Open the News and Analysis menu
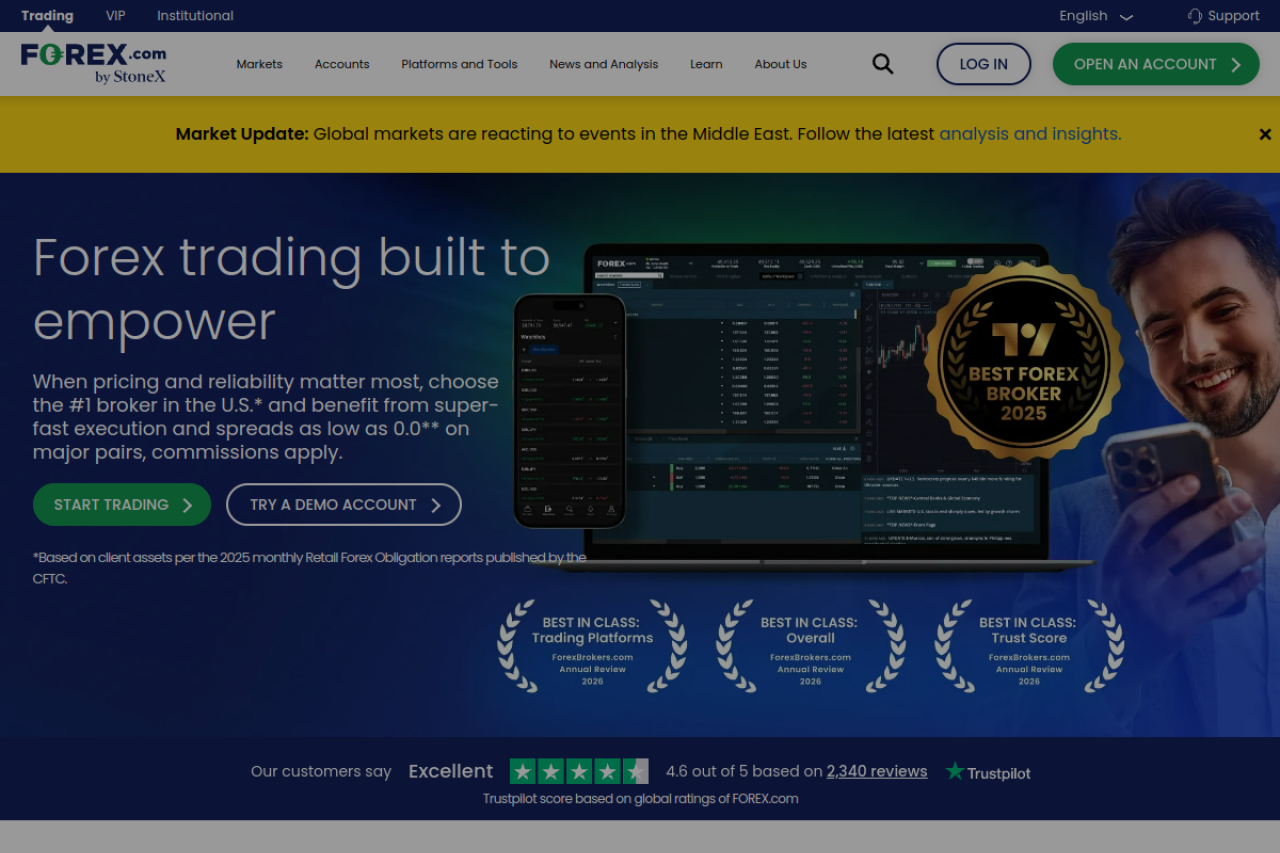The width and height of the screenshot is (1280, 853). point(603,64)
